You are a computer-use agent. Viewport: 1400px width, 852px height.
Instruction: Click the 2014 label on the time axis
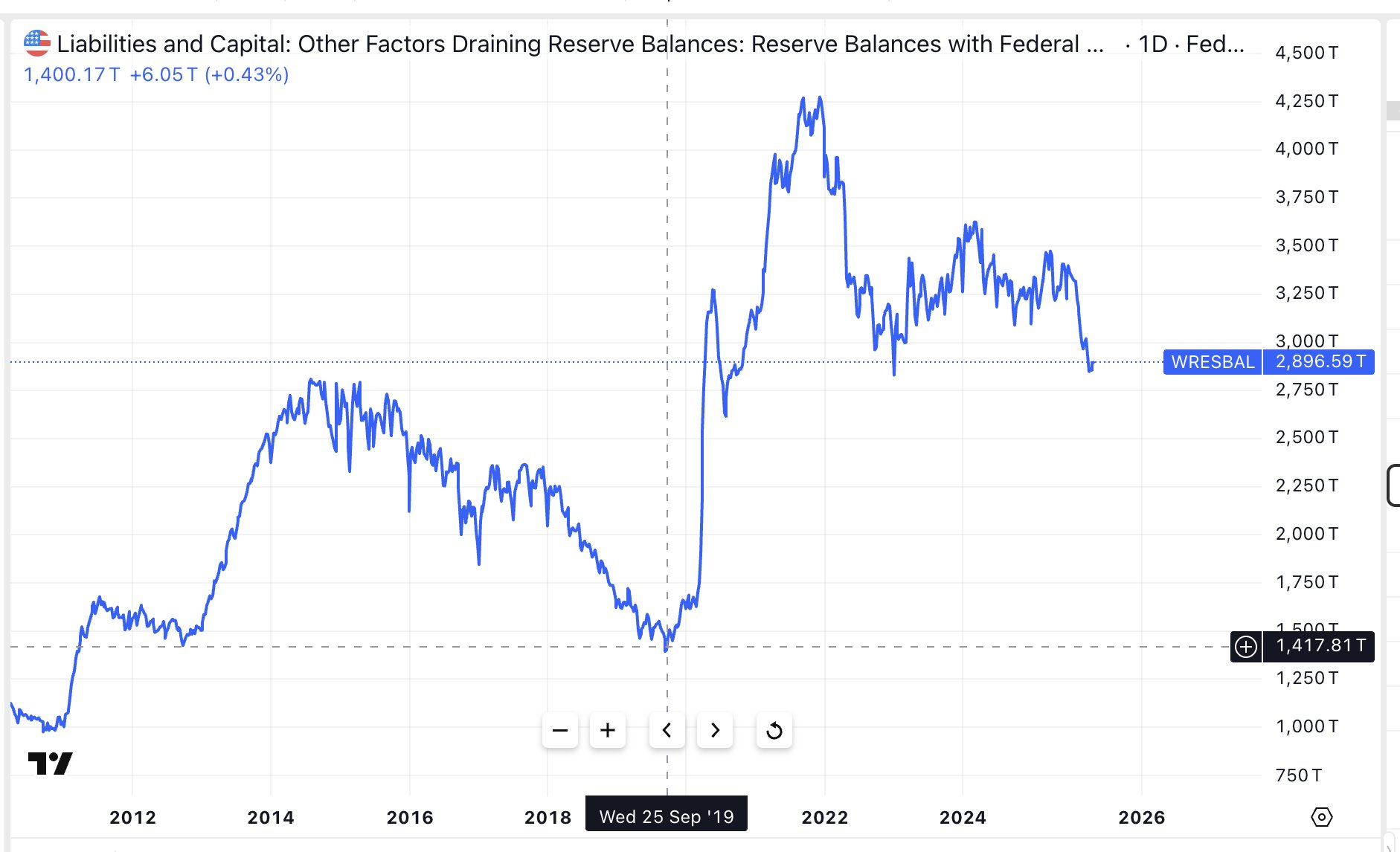point(271,817)
